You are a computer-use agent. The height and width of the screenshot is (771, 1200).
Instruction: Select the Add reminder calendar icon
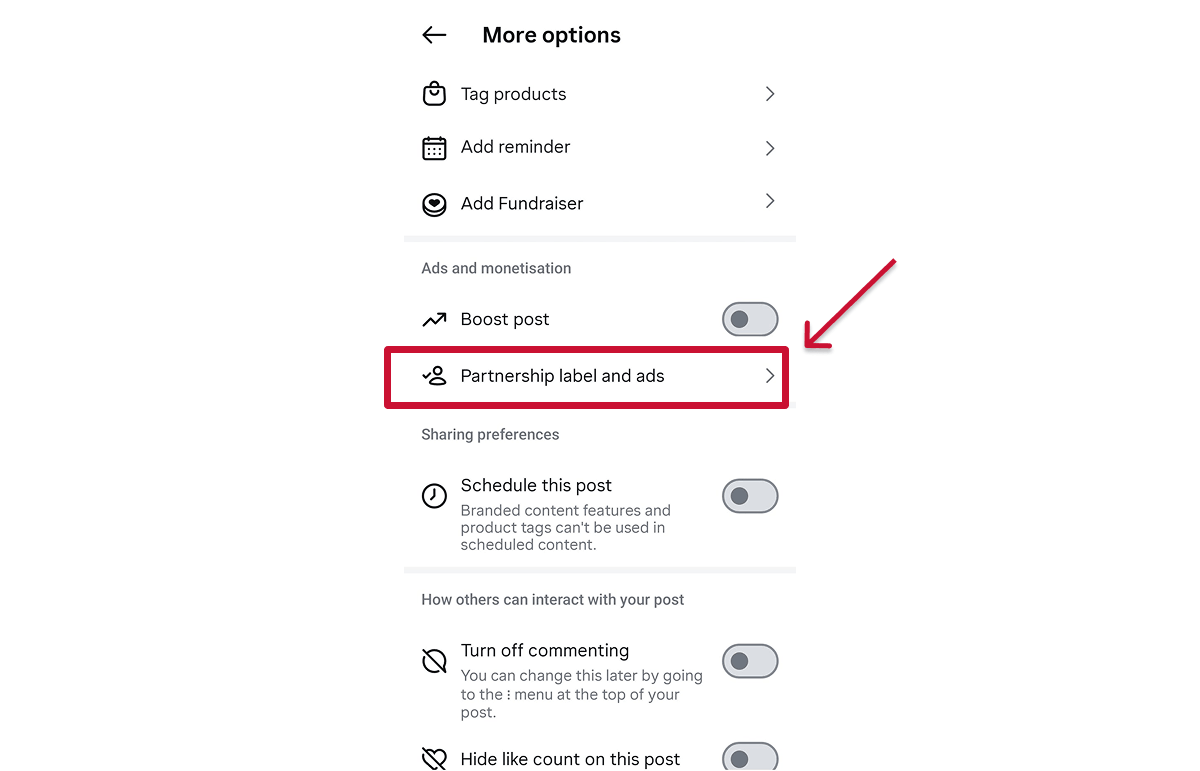pos(434,147)
